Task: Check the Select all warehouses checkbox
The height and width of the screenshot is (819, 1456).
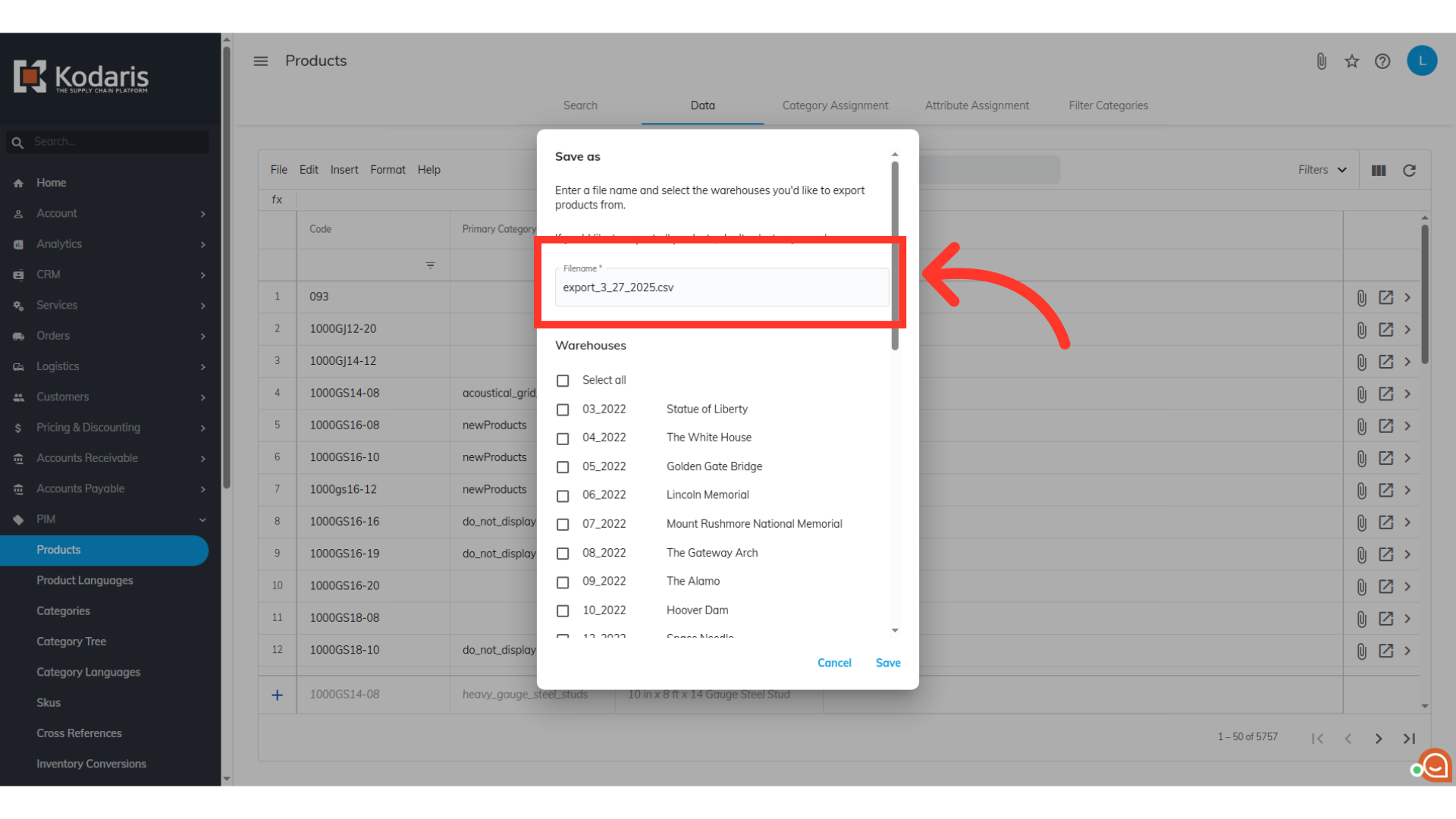Action: pyautogui.click(x=563, y=381)
